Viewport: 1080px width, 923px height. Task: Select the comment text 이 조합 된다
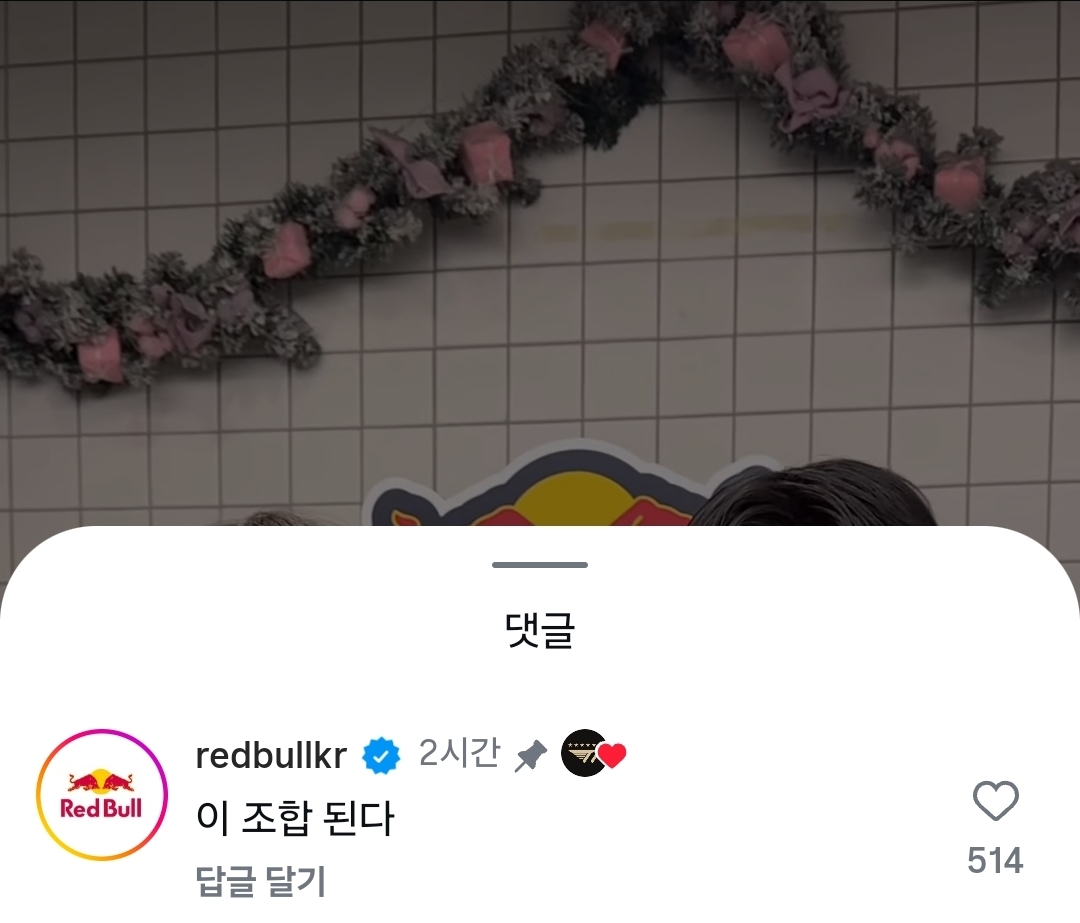coord(295,818)
